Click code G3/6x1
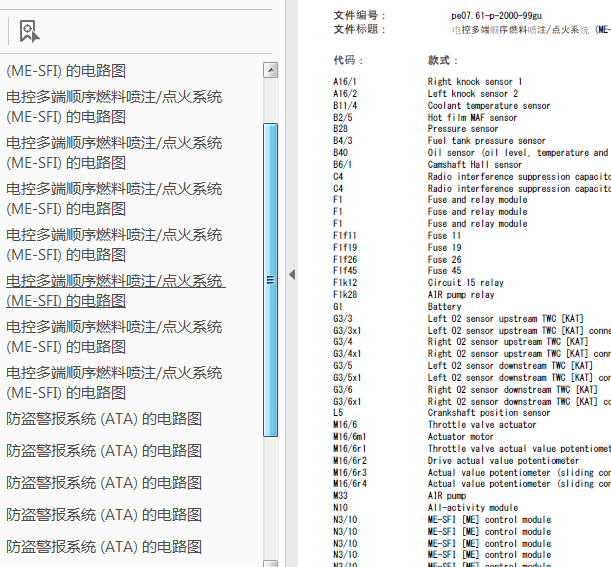The height and width of the screenshot is (567, 611). (x=347, y=402)
